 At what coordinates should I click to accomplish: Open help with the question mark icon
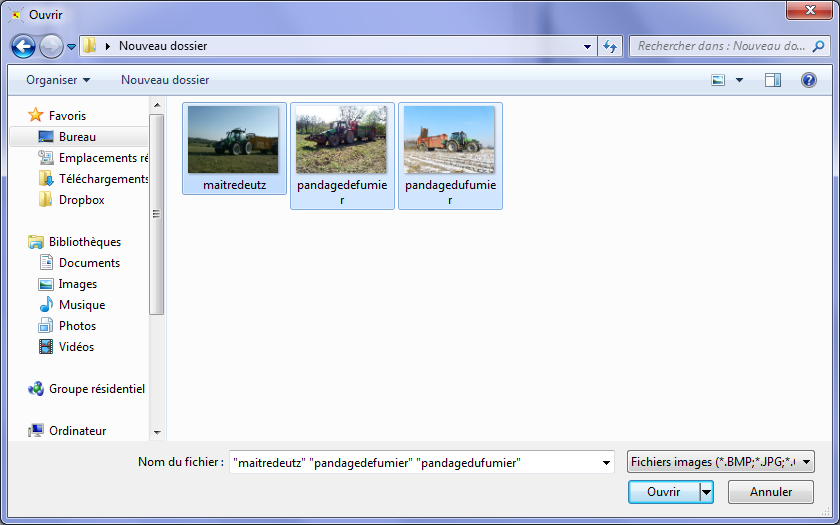click(809, 80)
